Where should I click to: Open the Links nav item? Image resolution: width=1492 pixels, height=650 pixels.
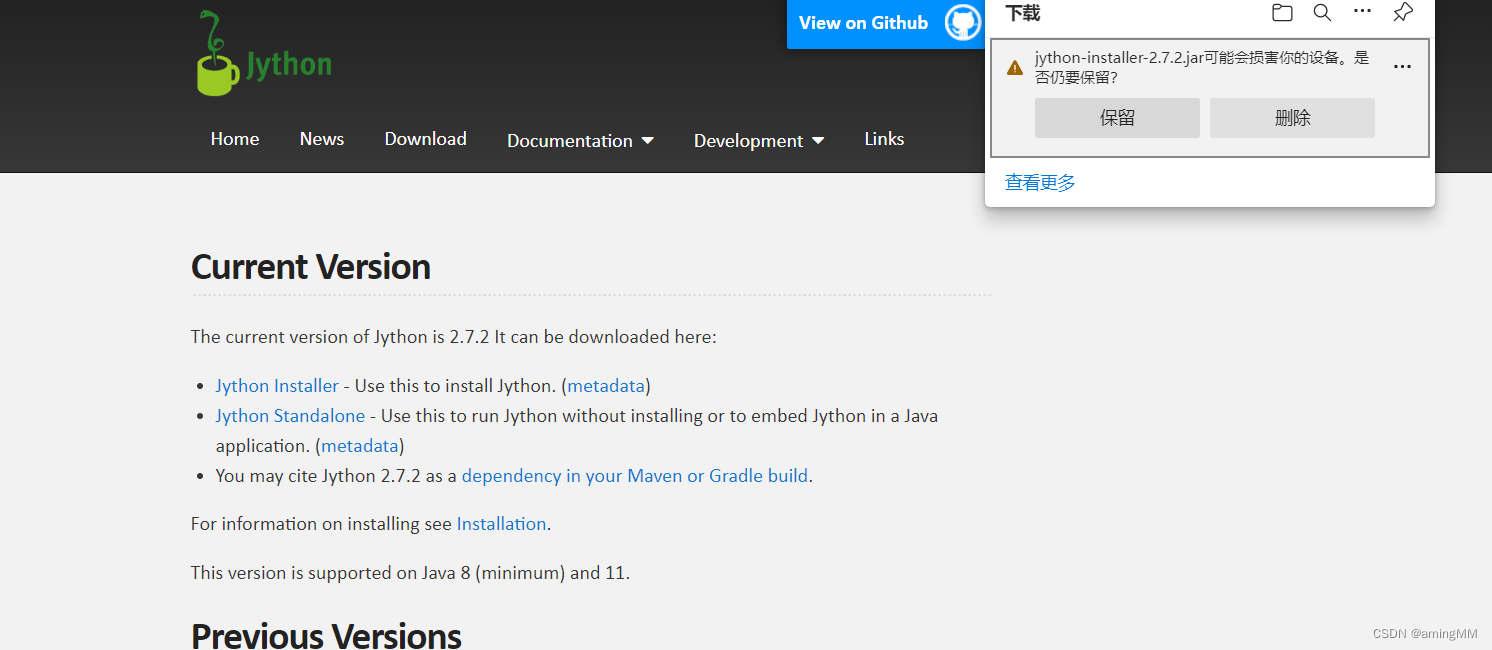884,139
